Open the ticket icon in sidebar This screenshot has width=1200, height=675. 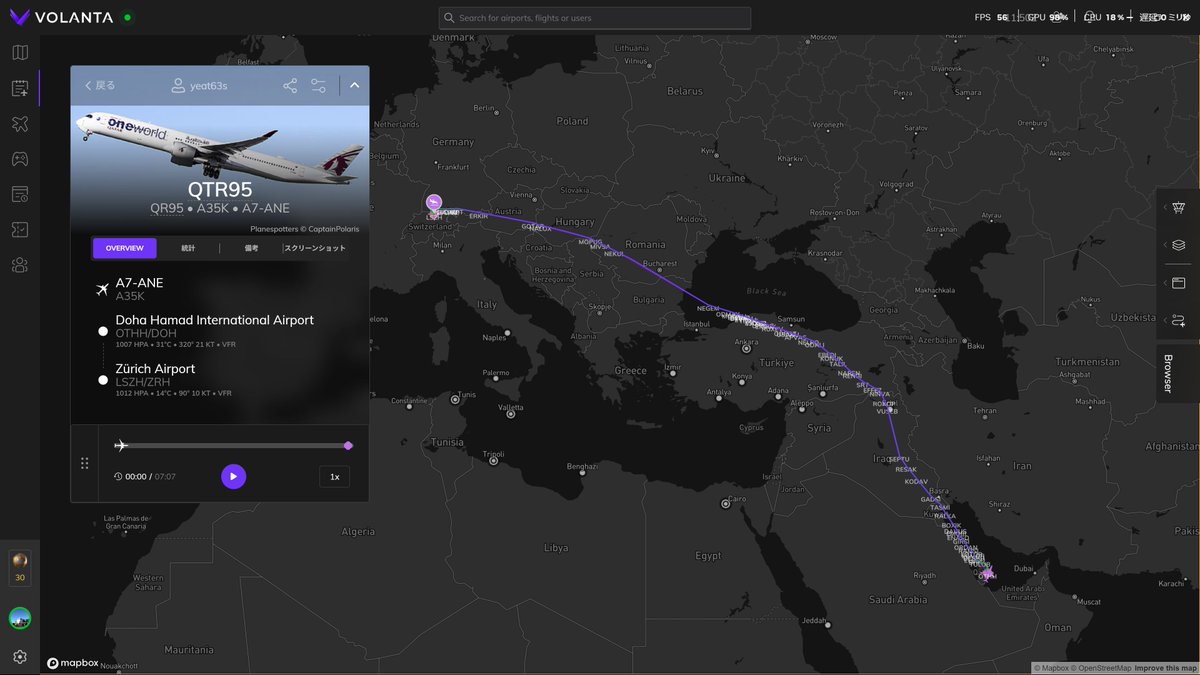coord(20,230)
